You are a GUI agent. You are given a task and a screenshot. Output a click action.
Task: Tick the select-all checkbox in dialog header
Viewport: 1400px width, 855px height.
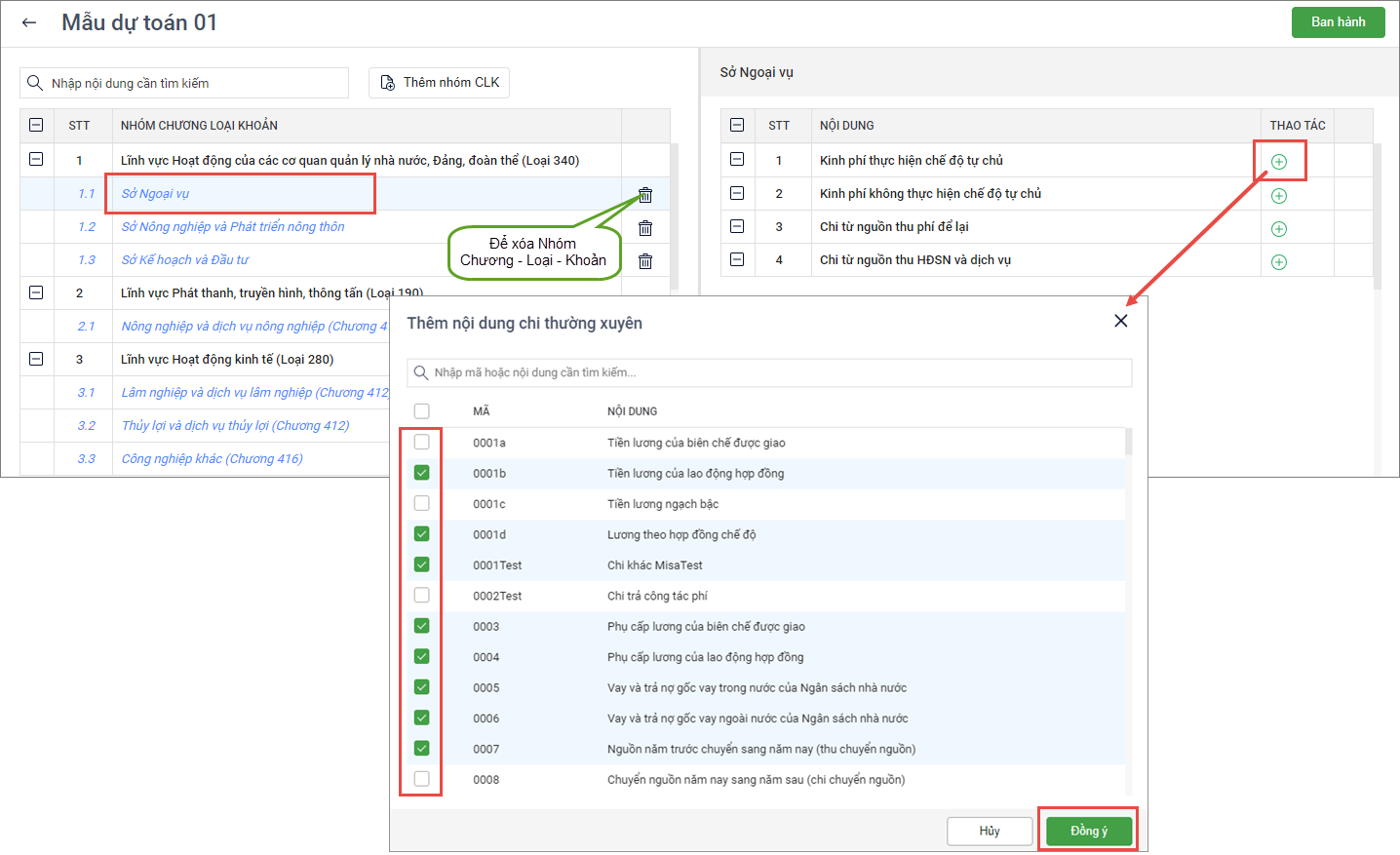pos(421,411)
